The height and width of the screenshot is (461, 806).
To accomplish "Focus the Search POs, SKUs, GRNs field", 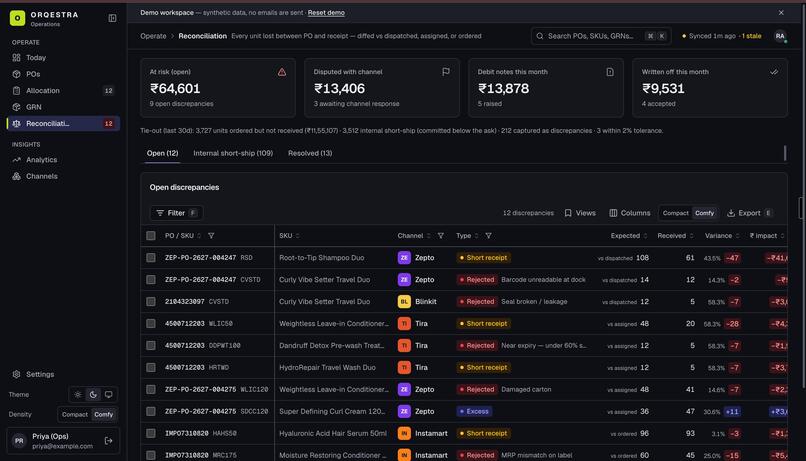I will (601, 36).
